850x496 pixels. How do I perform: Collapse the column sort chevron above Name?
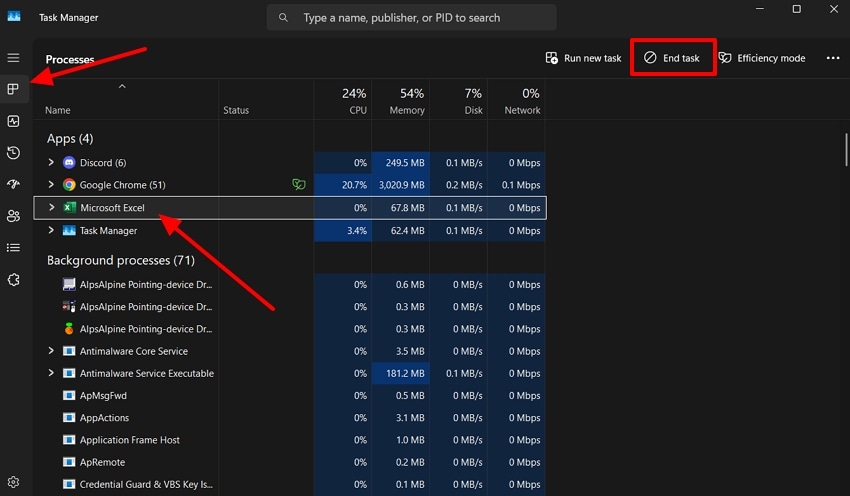[122, 86]
